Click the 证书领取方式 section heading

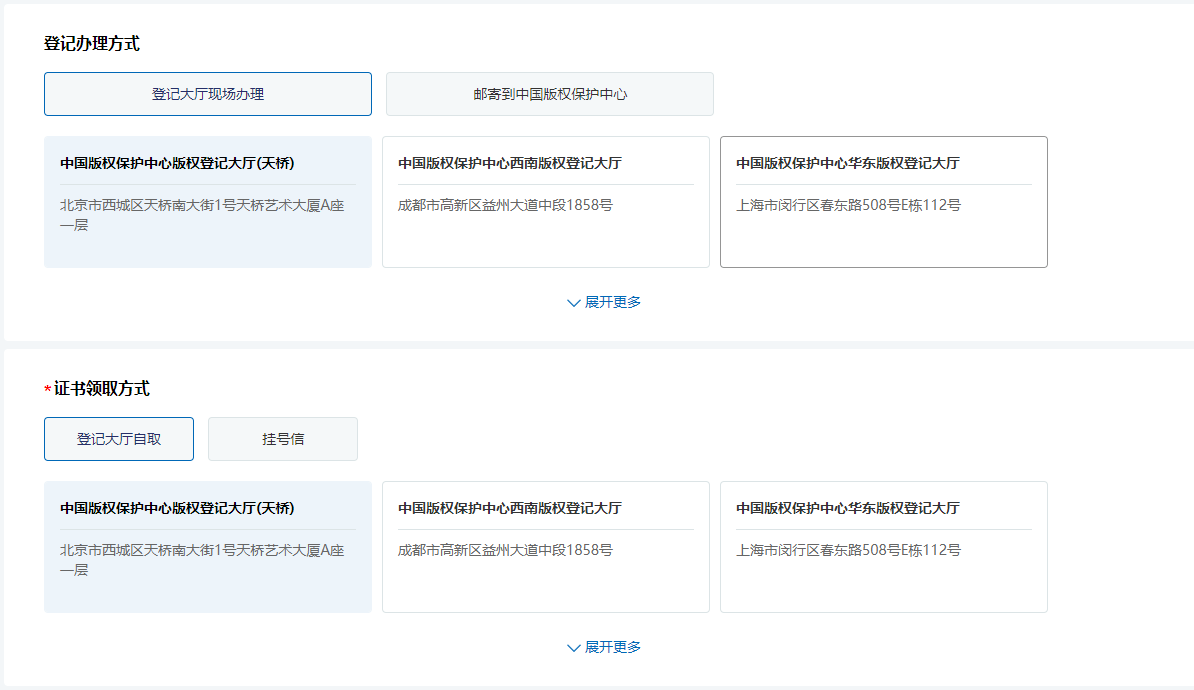[101, 388]
